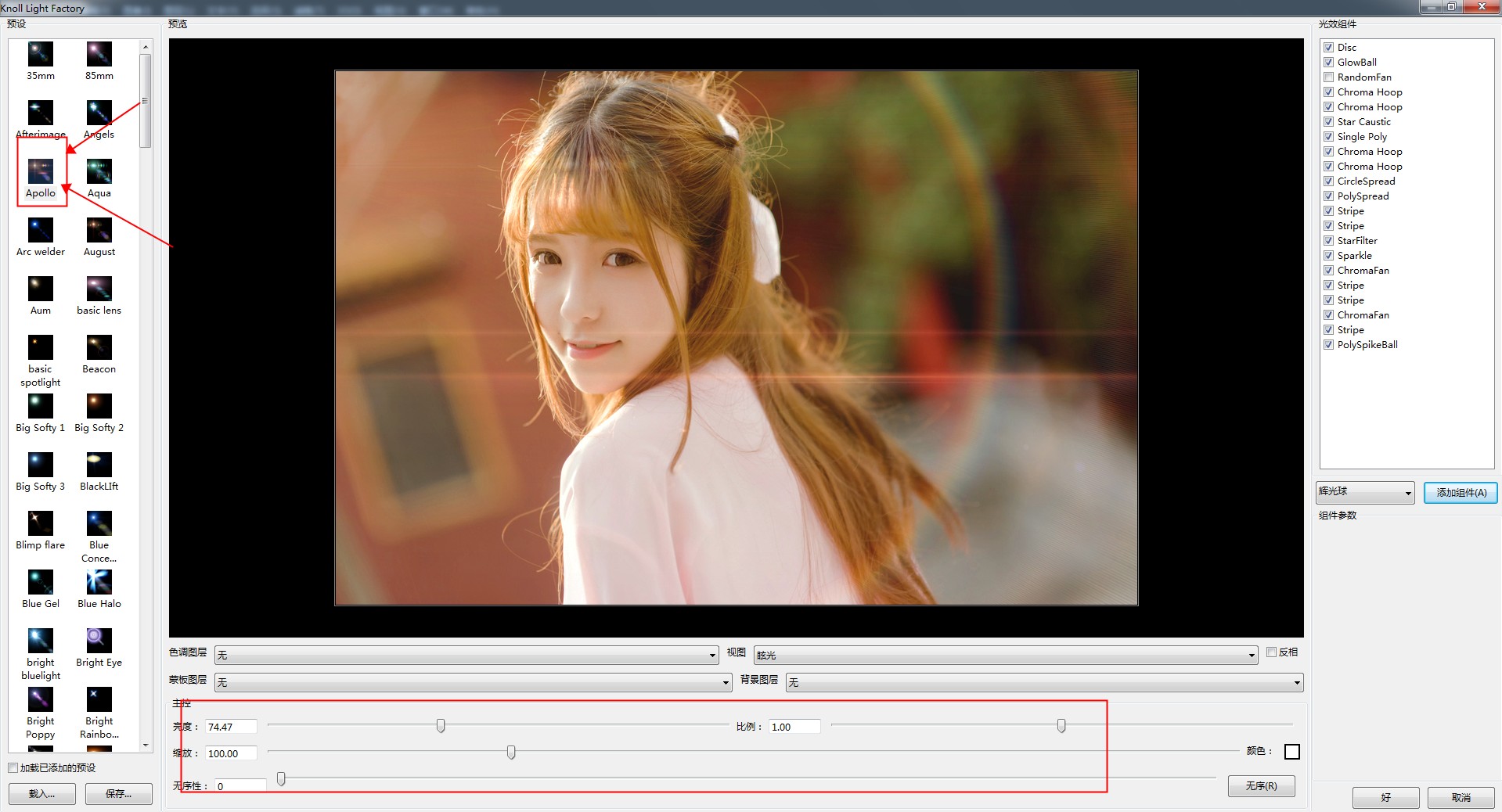Click the 添加组件(A) button
Image resolution: width=1502 pixels, height=812 pixels.
(x=1461, y=492)
